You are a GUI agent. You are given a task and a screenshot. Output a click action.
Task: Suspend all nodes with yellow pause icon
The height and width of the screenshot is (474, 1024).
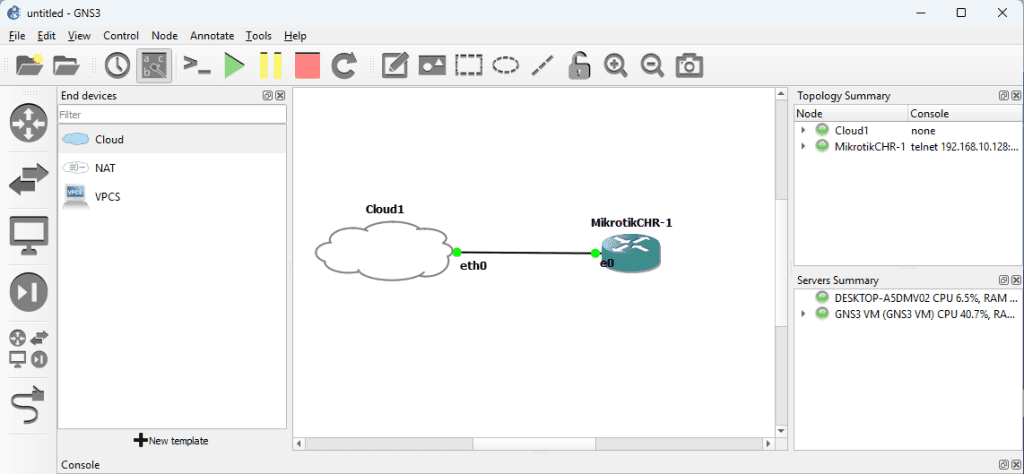[271, 66]
